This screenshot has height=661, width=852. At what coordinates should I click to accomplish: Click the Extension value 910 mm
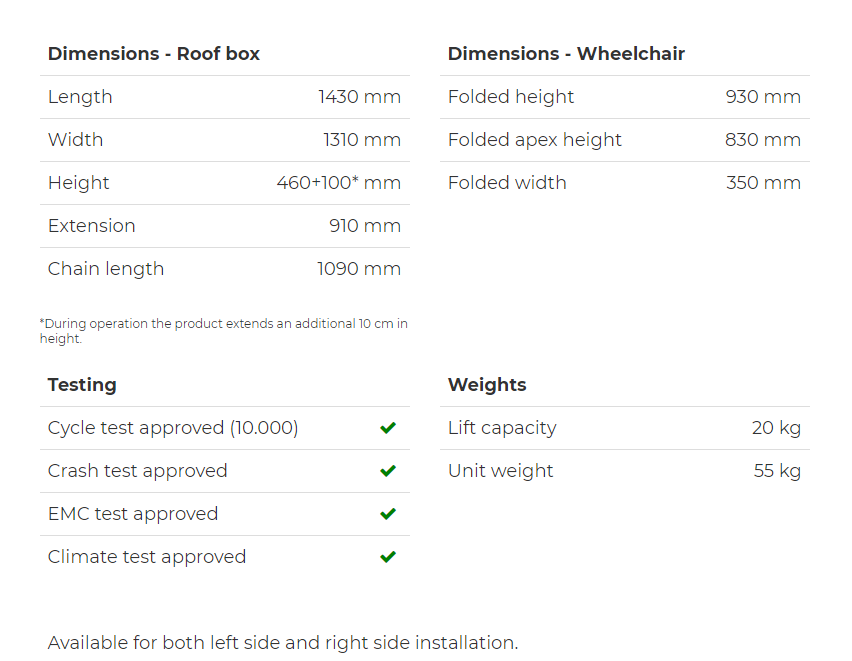coord(365,226)
